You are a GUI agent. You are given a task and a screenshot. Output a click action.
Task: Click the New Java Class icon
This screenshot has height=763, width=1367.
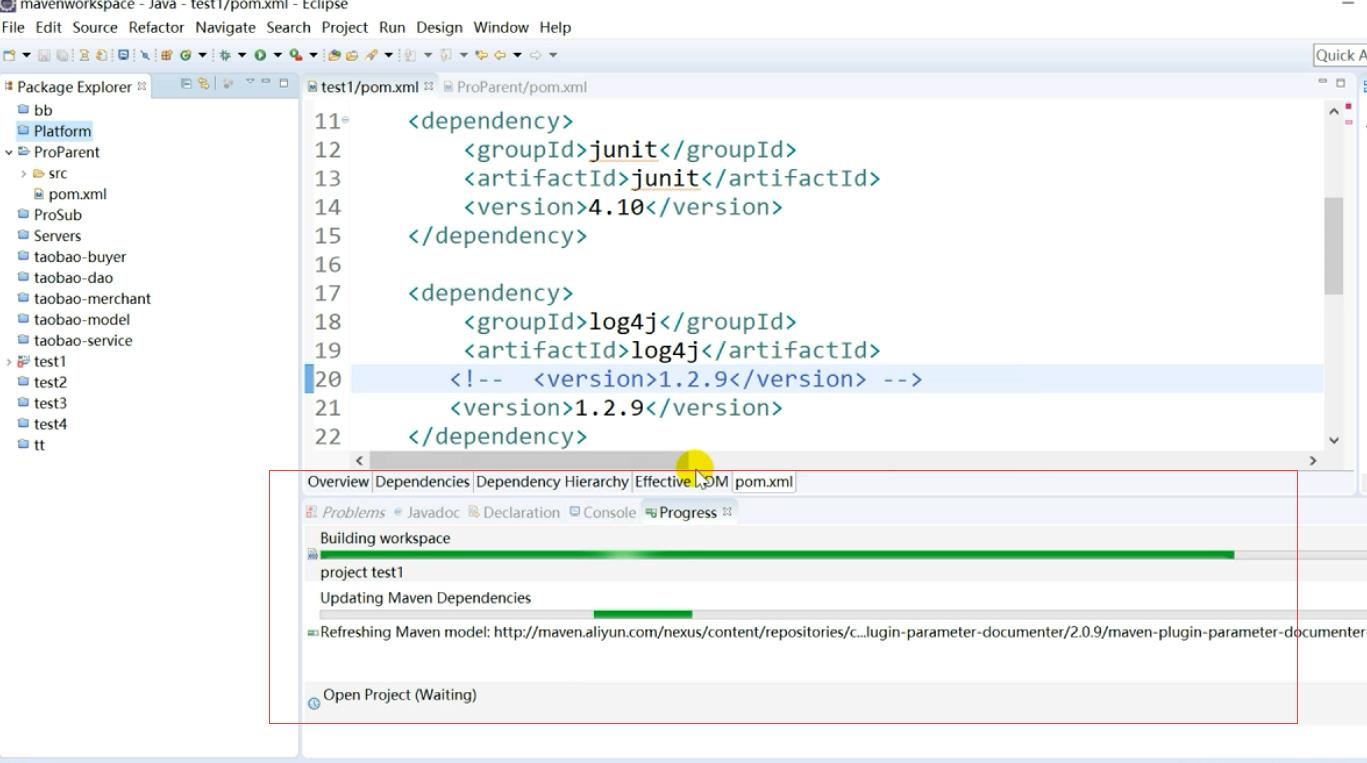(185, 55)
